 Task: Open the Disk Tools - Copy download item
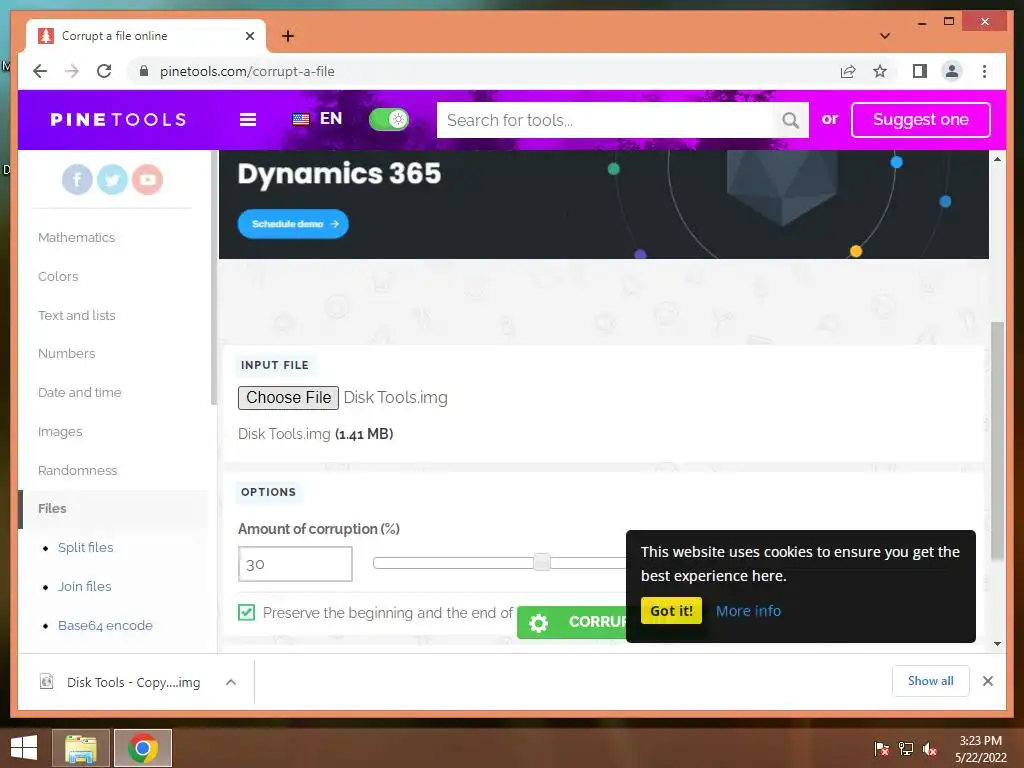click(x=133, y=682)
